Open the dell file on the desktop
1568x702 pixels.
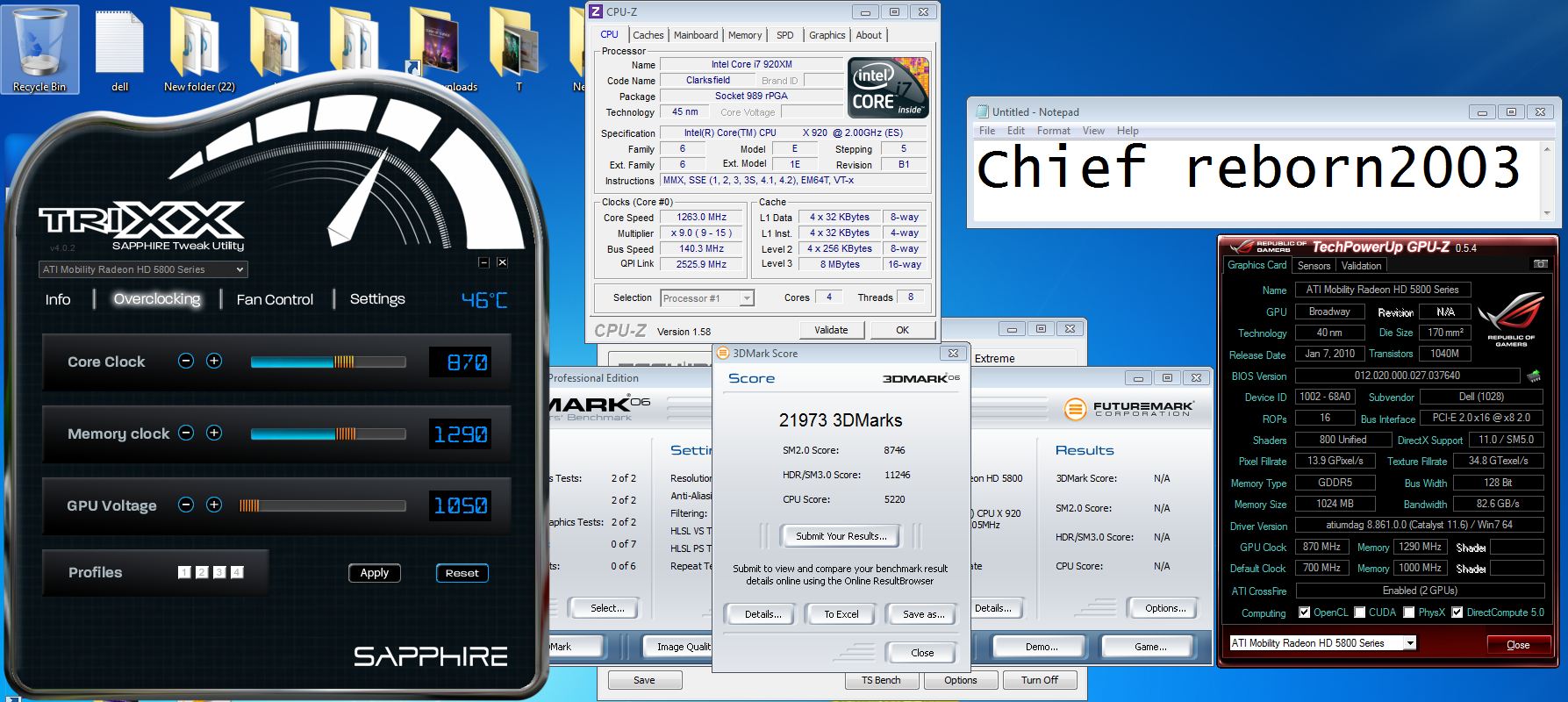tap(119, 50)
